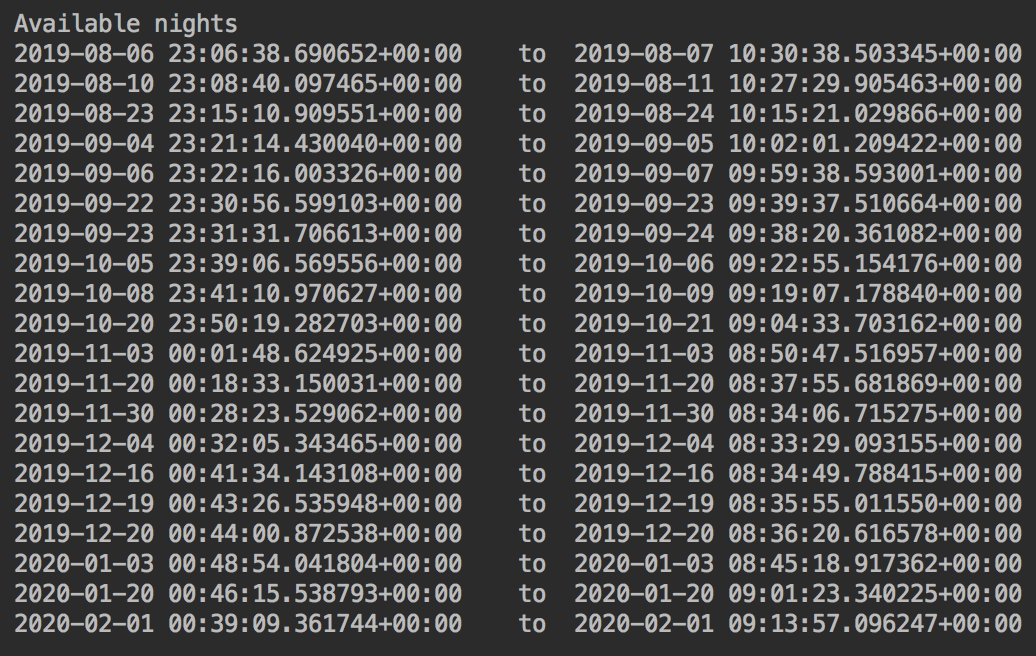Select the 2019-08-10 23:08:40 start time
Viewport: 1036px width, 656px height.
(x=238, y=84)
